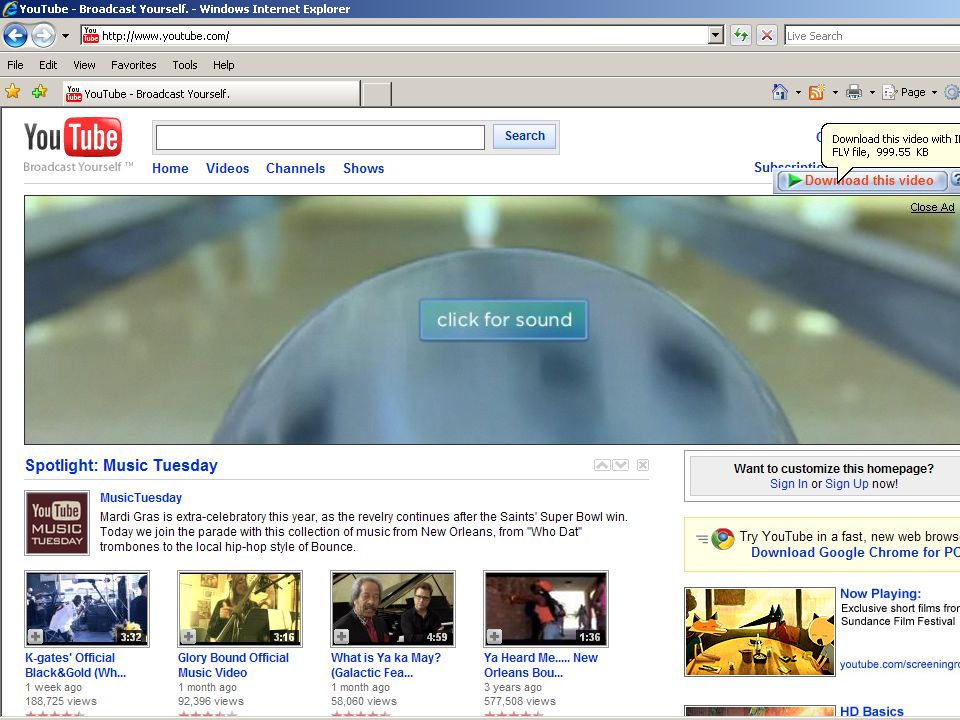Image resolution: width=960 pixels, height=720 pixels.
Task: Click the RSS Feeds icon
Action: click(x=816, y=92)
